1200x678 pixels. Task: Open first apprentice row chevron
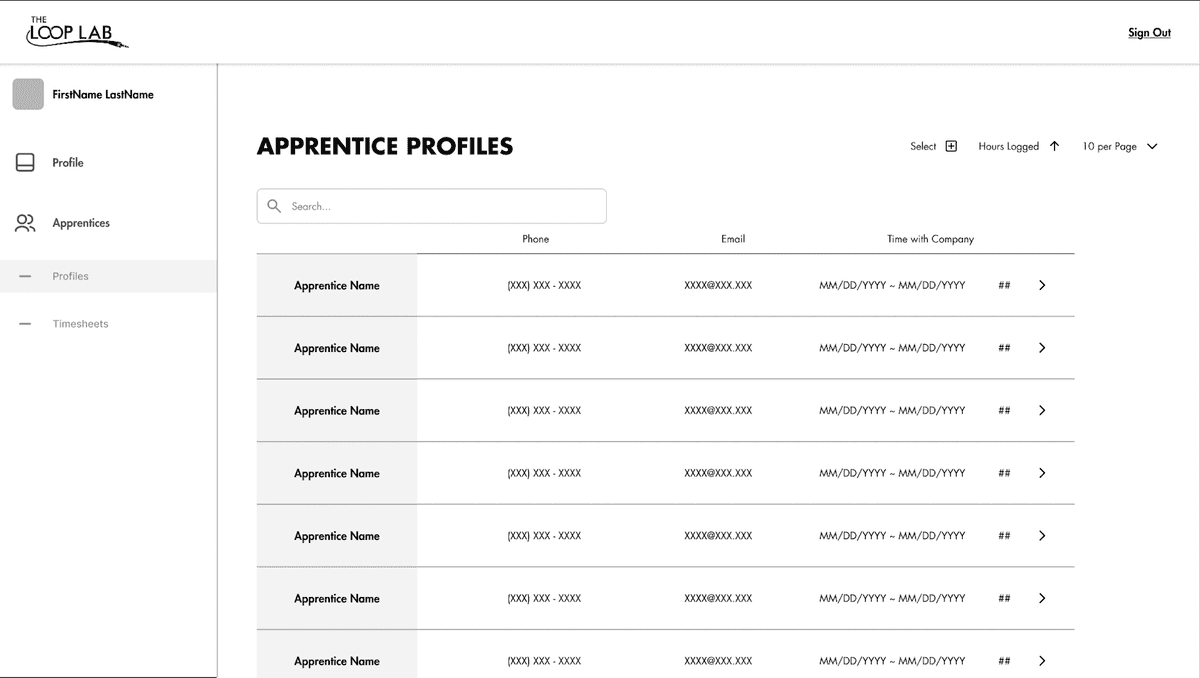coord(1042,285)
